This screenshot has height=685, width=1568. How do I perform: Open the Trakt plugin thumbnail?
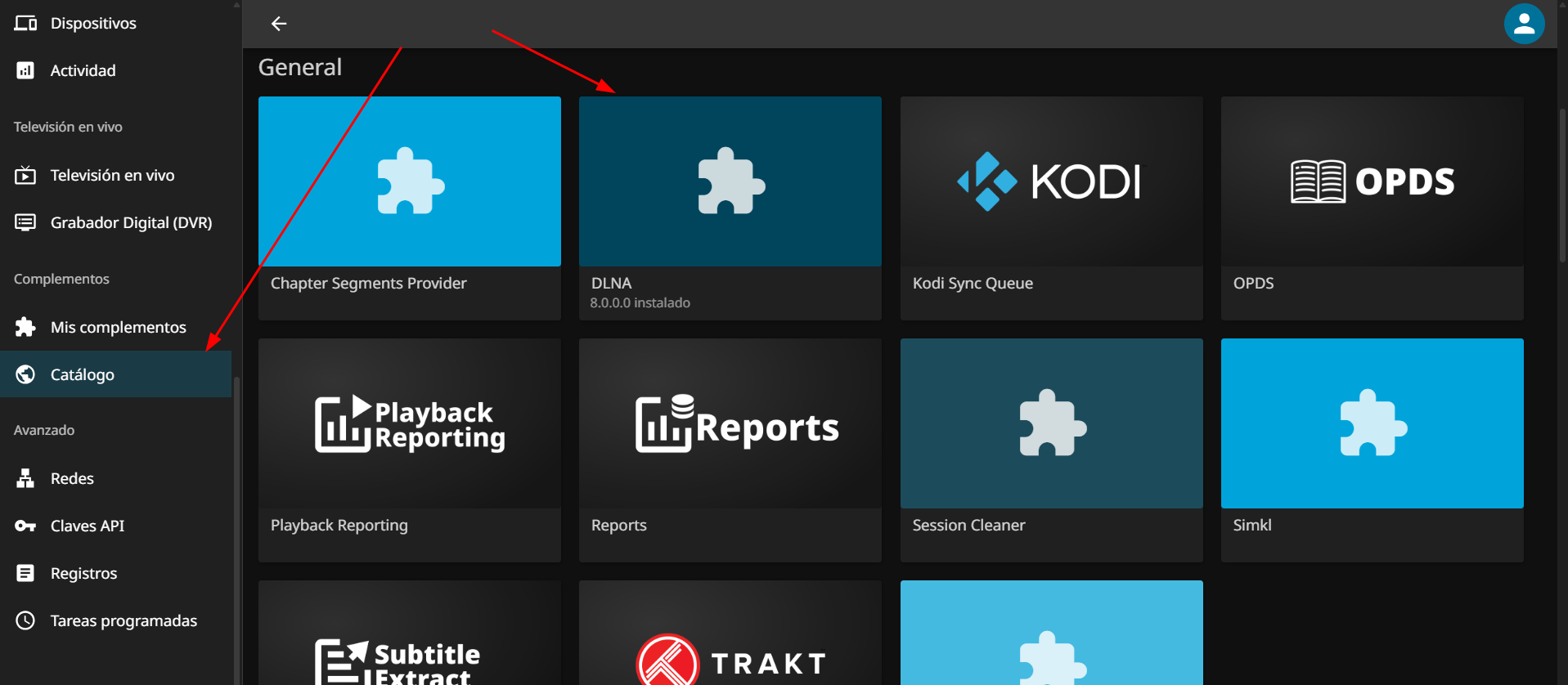[x=730, y=646]
